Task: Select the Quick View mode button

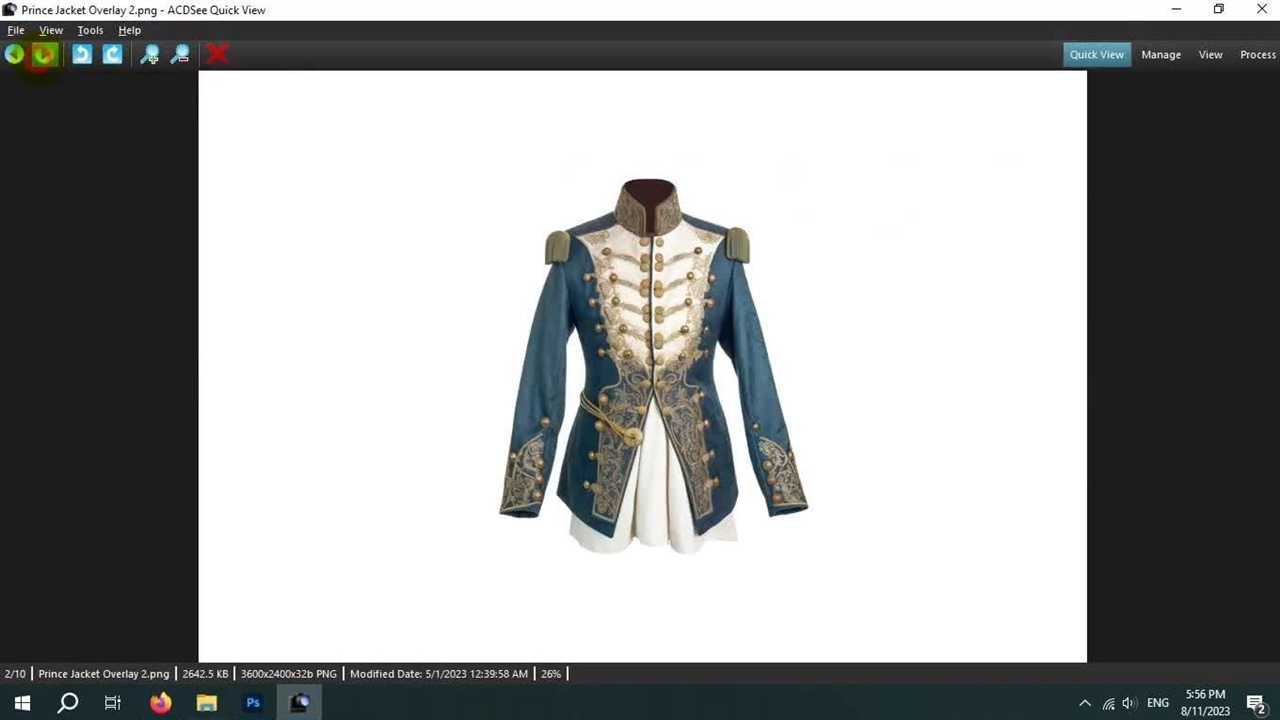Action: coord(1096,55)
